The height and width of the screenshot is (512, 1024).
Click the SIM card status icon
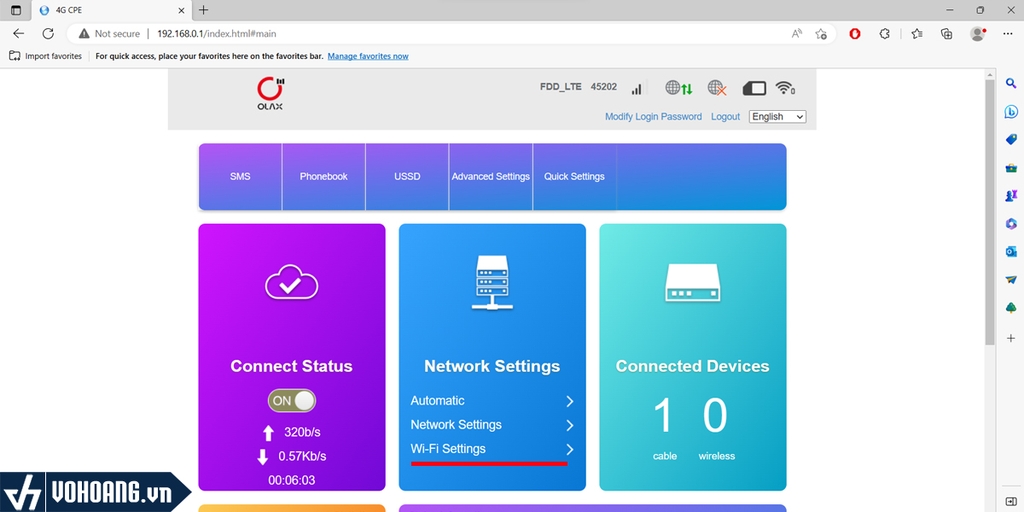click(x=754, y=88)
